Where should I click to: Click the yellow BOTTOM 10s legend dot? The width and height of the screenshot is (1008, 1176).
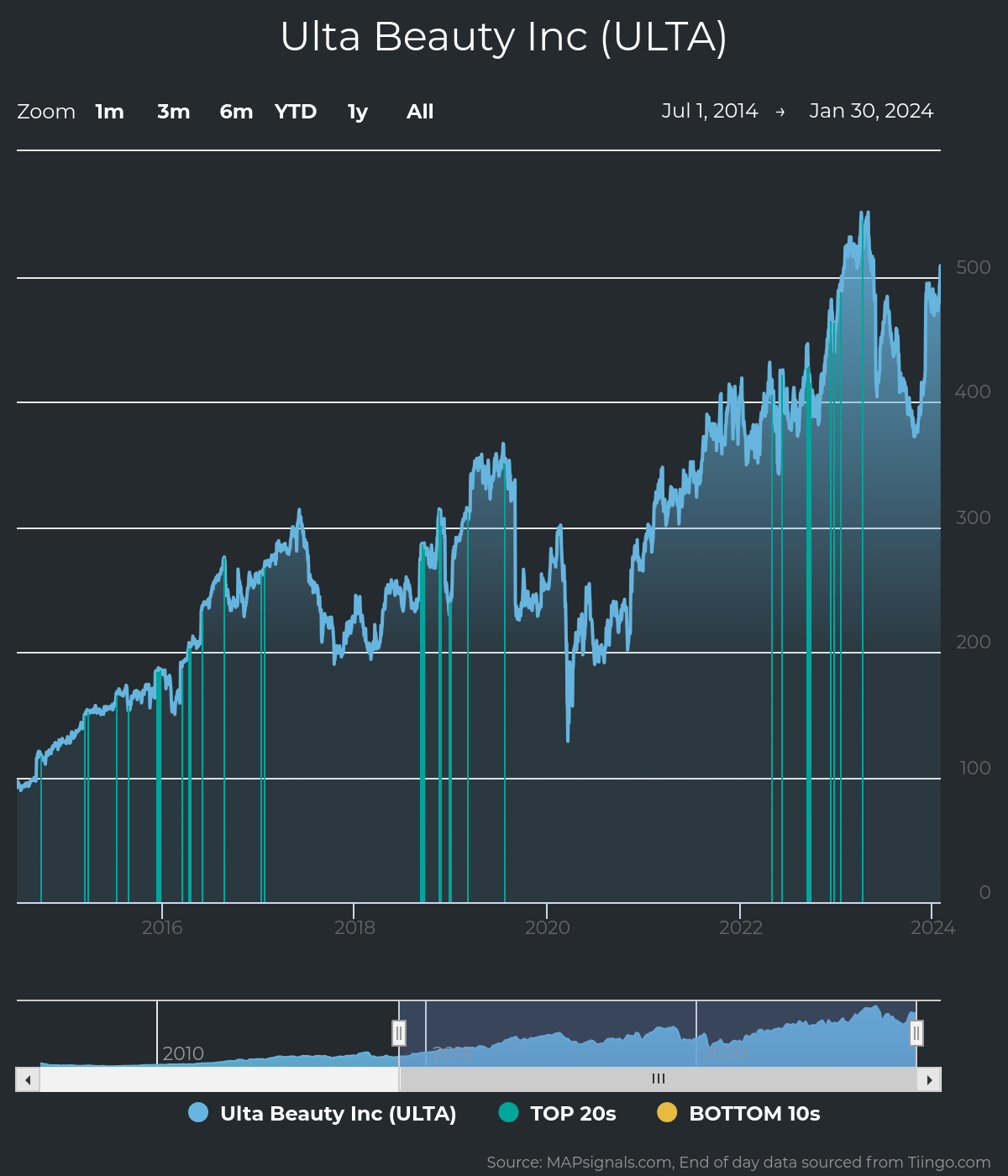tap(667, 1112)
